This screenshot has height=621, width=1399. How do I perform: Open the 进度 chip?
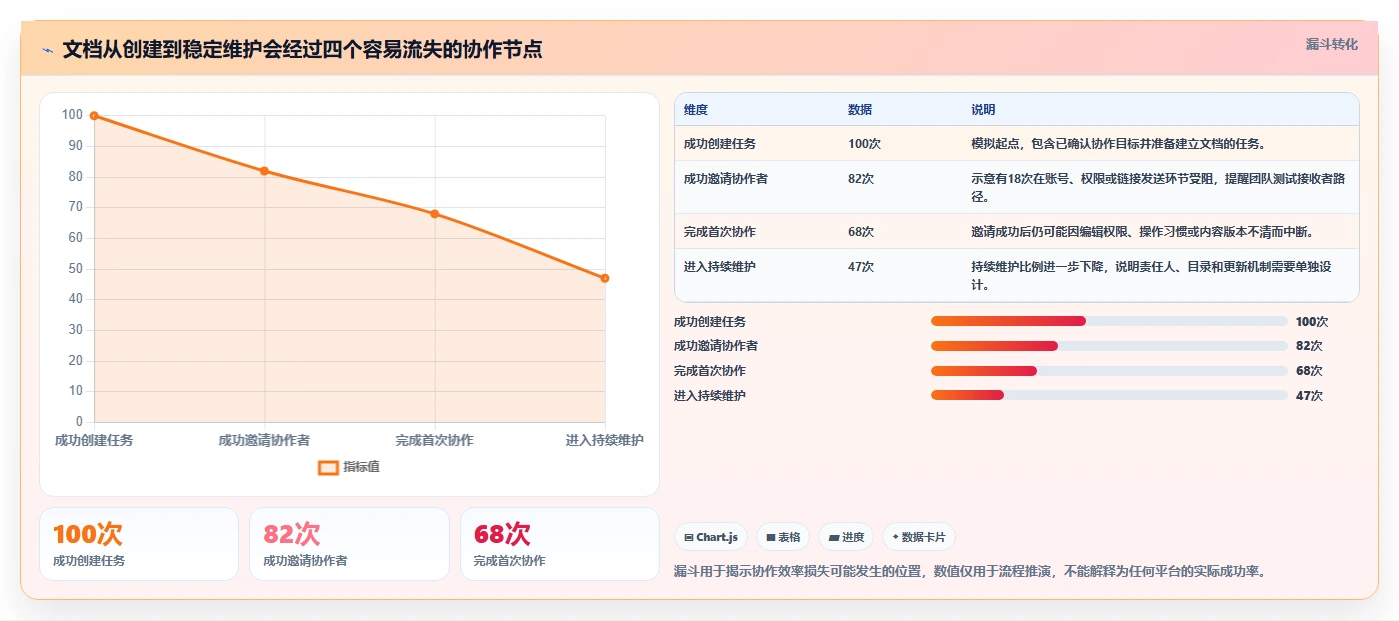(846, 537)
